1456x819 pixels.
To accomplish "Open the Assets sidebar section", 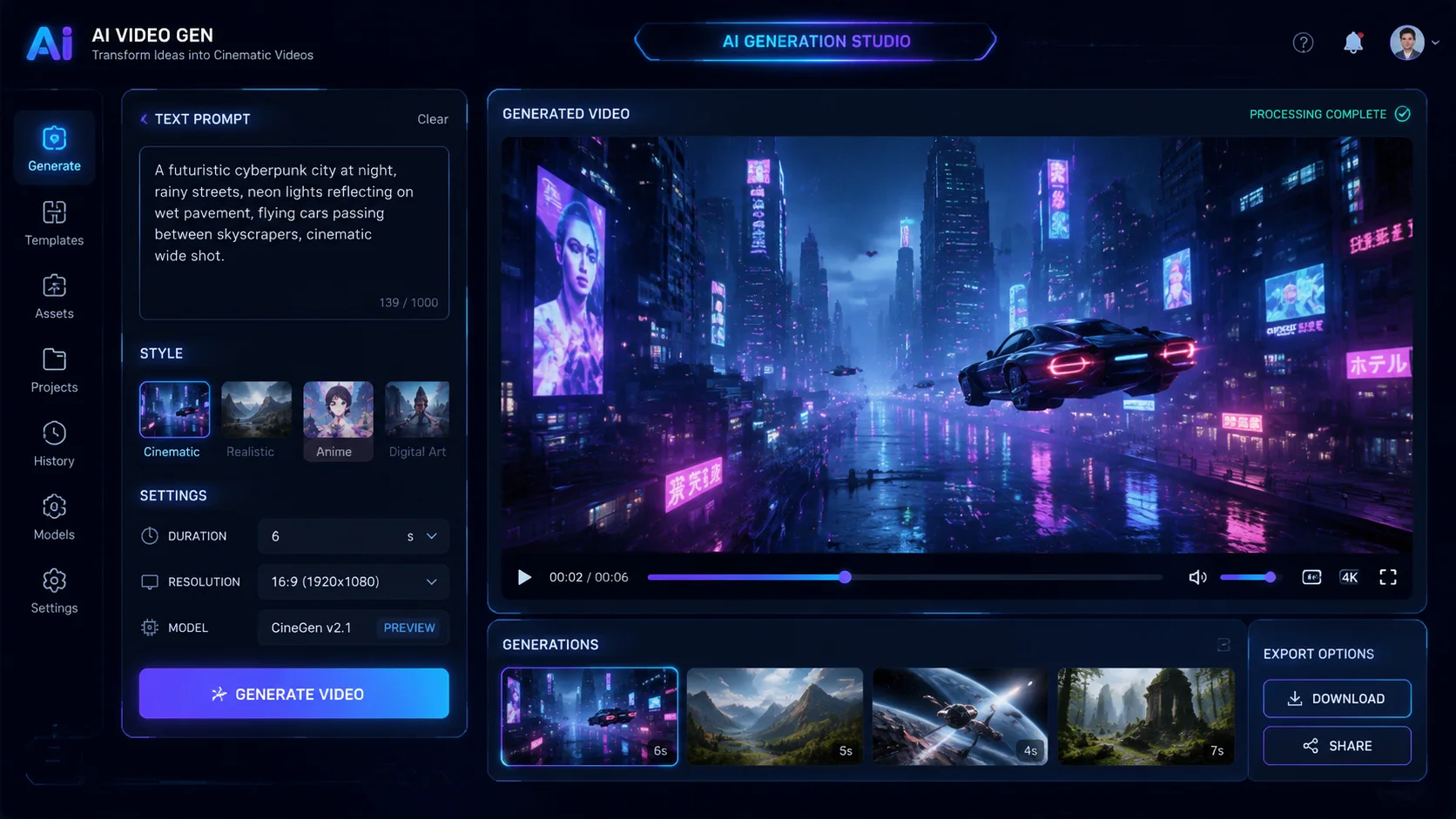I will coord(54,297).
